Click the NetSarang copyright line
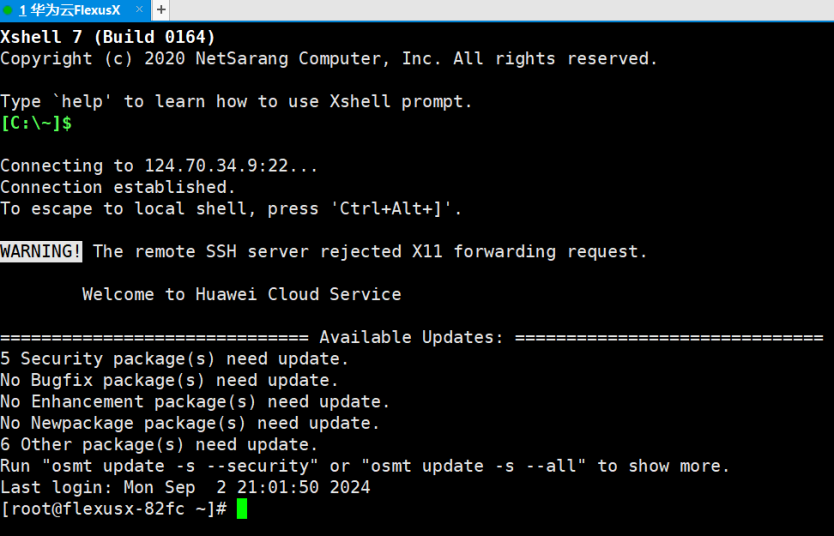The height and width of the screenshot is (536, 834). 329,58
